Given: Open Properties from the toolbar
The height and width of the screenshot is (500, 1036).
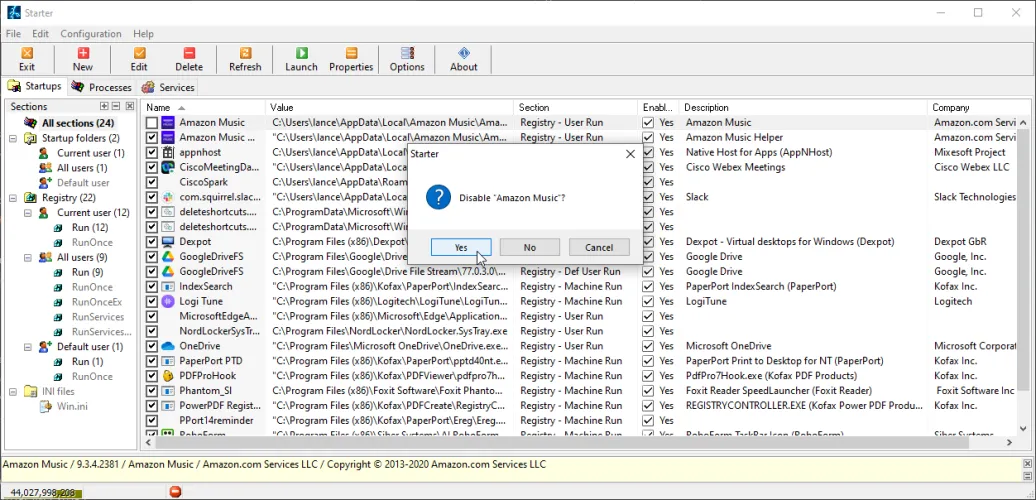Looking at the screenshot, I should pyautogui.click(x=351, y=59).
